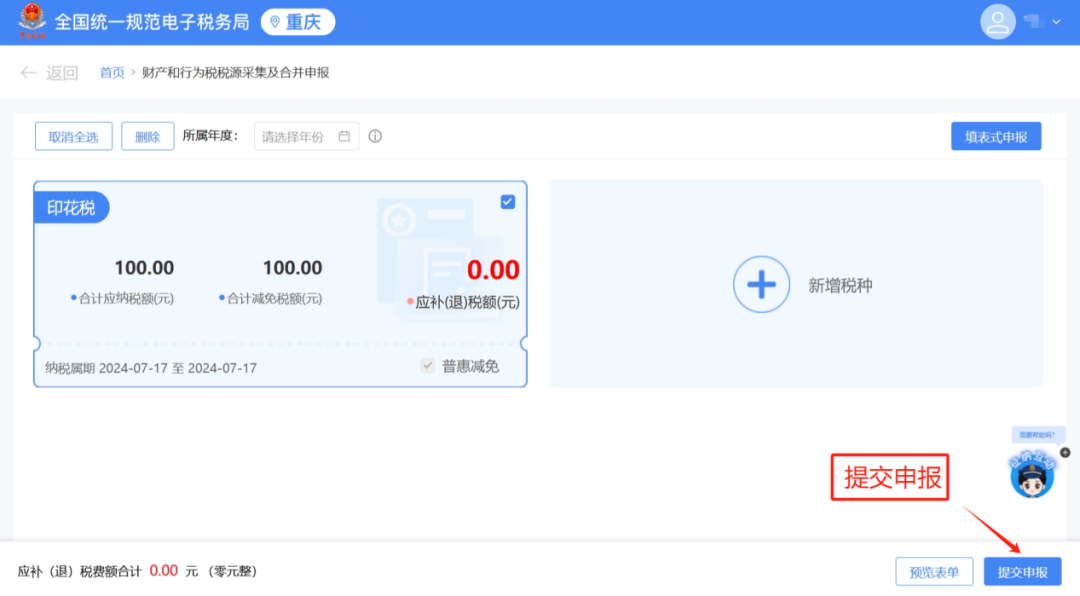Uncheck the 印花税 card selection checkbox
The width and height of the screenshot is (1080, 596).
pos(508,202)
